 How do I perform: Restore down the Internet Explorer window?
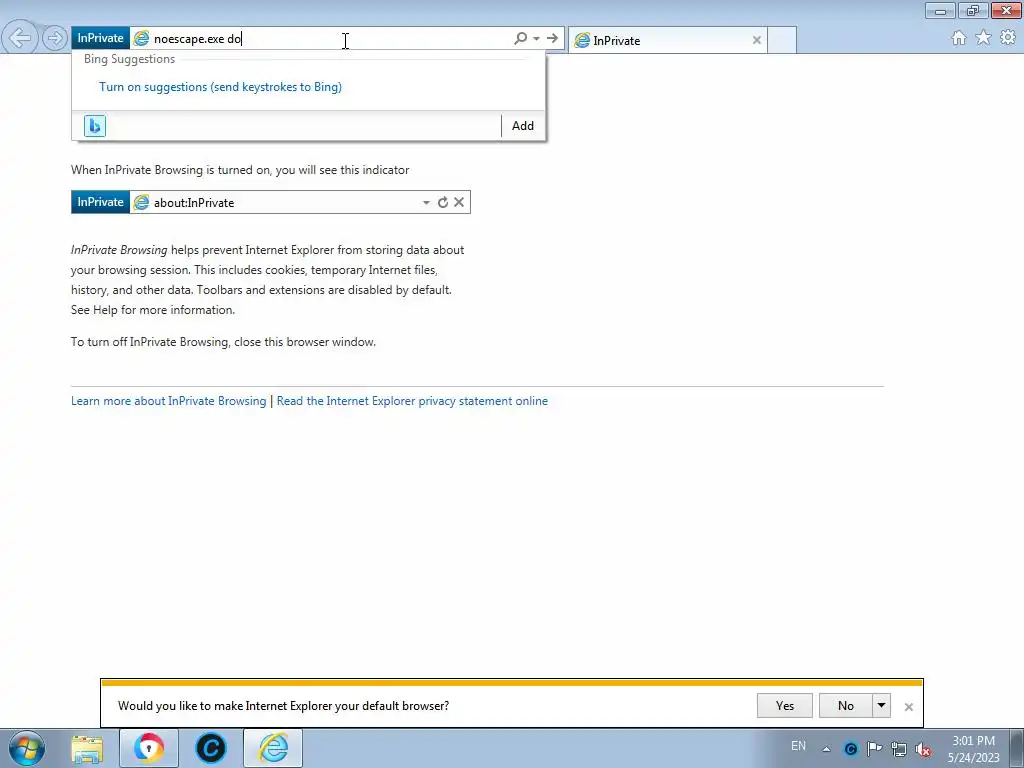tap(973, 10)
